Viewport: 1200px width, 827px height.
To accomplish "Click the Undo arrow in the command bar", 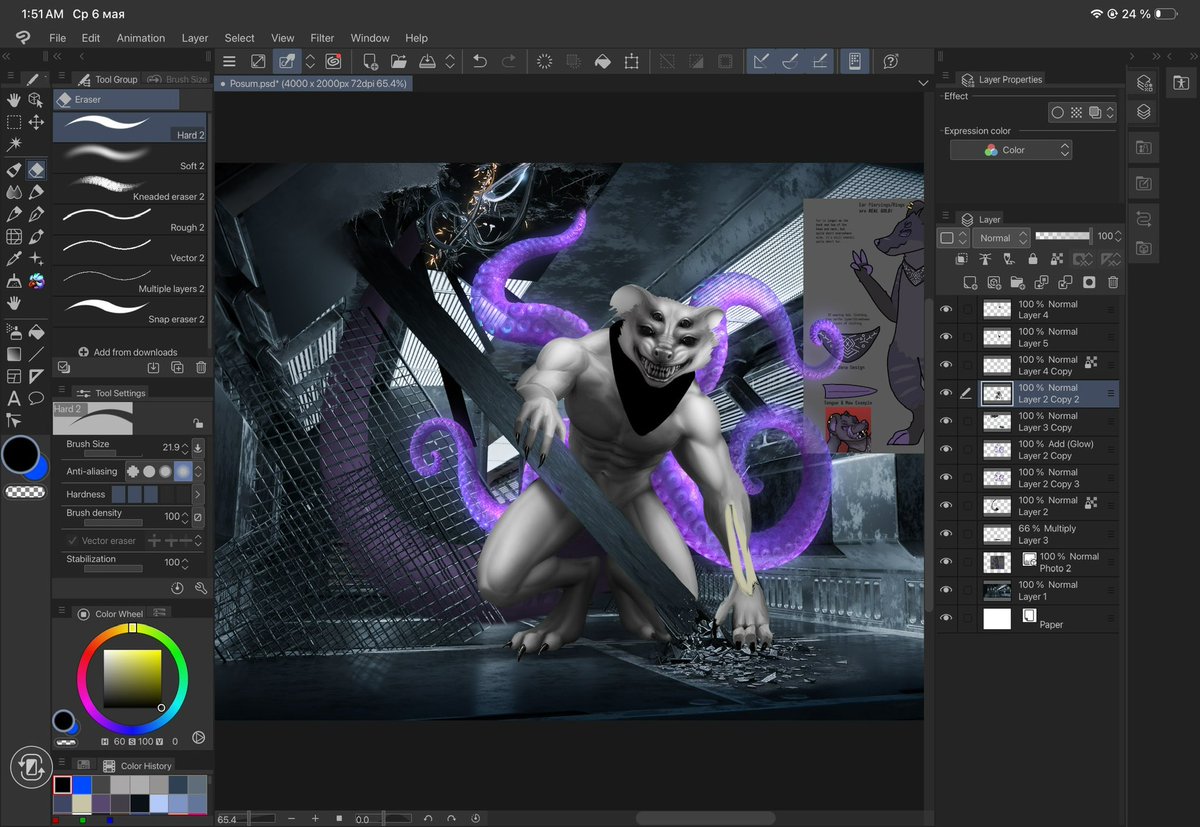I will tap(480, 62).
